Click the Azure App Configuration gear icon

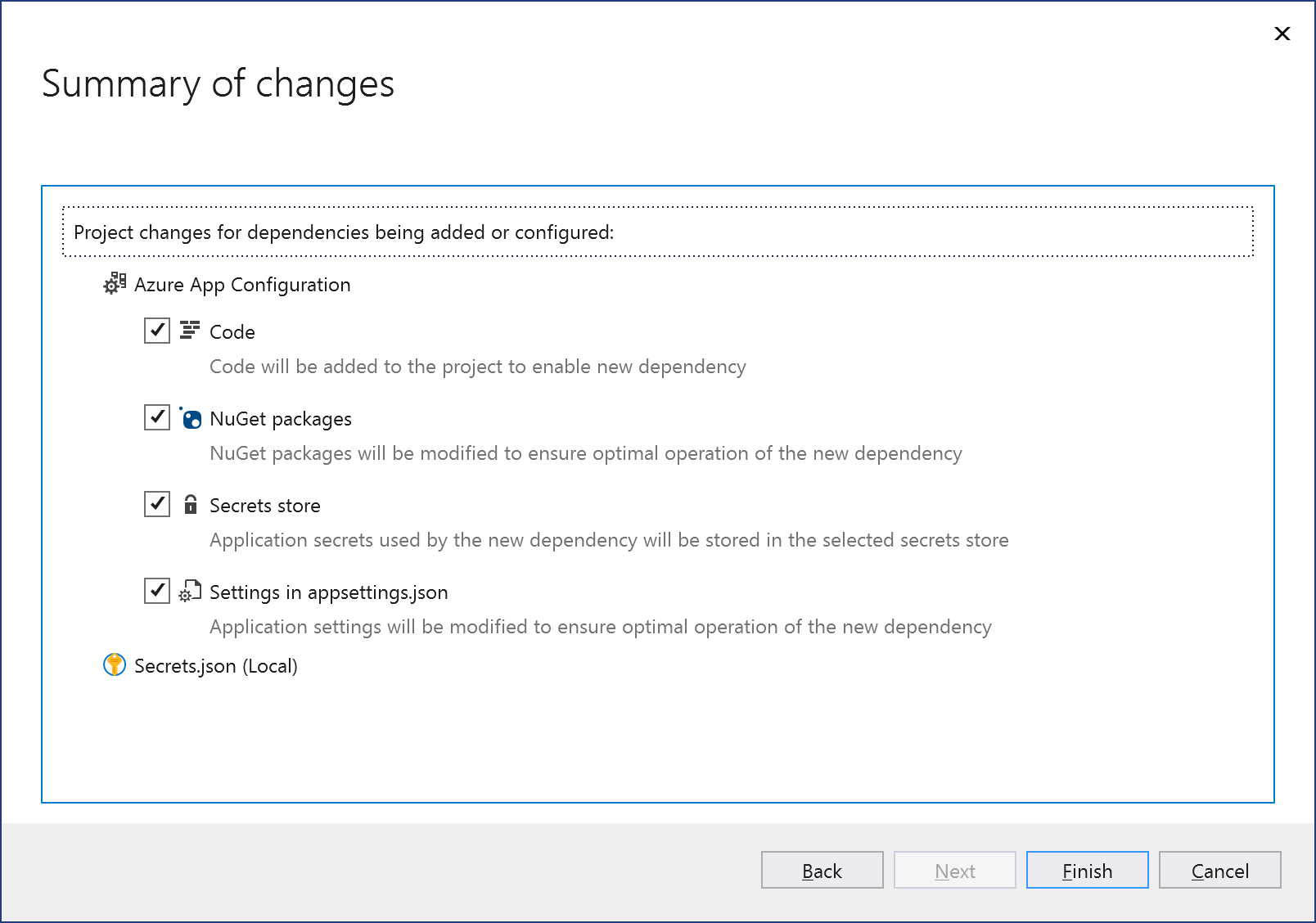point(114,285)
